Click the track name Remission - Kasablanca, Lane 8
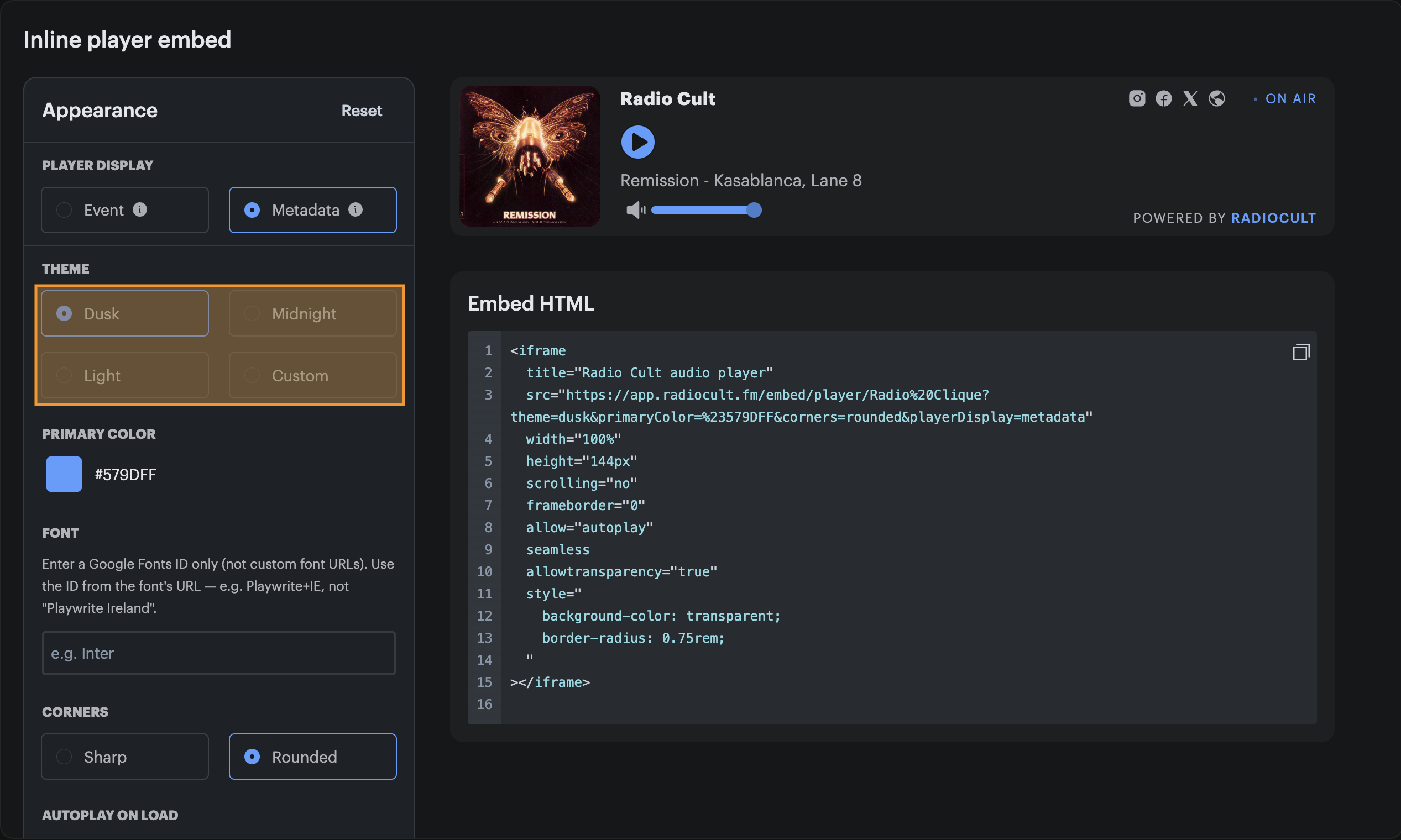 [x=741, y=180]
